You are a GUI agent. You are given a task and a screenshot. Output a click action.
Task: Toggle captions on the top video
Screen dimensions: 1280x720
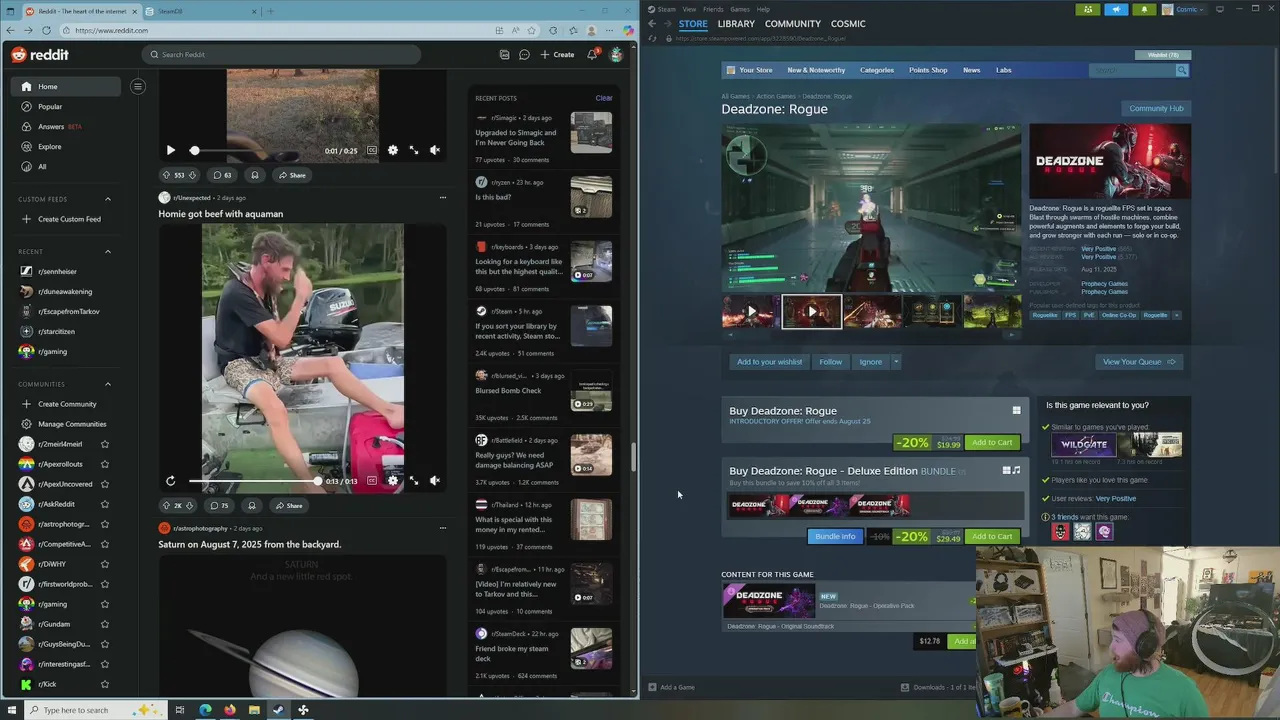pyautogui.click(x=371, y=150)
